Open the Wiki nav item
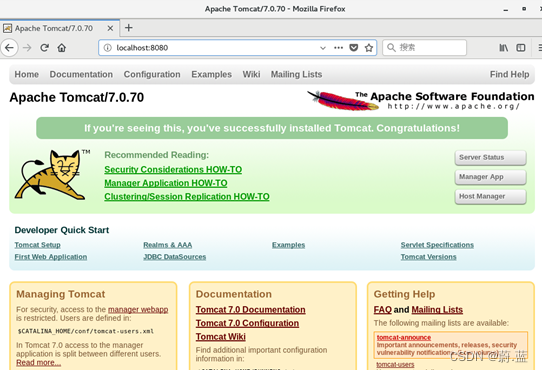Screen dimensions: 543x372 tap(251, 74)
